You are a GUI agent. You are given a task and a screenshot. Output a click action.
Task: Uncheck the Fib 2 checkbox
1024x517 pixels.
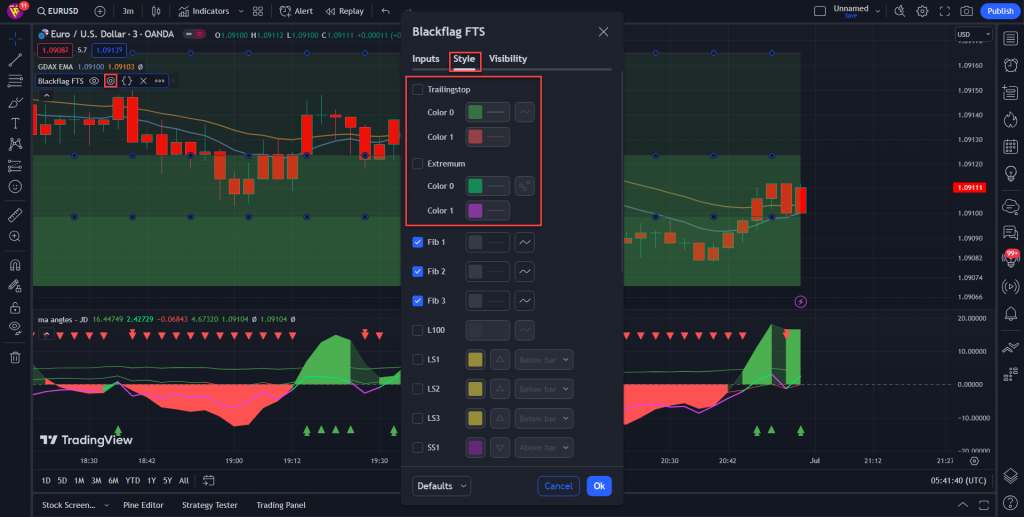tap(417, 272)
